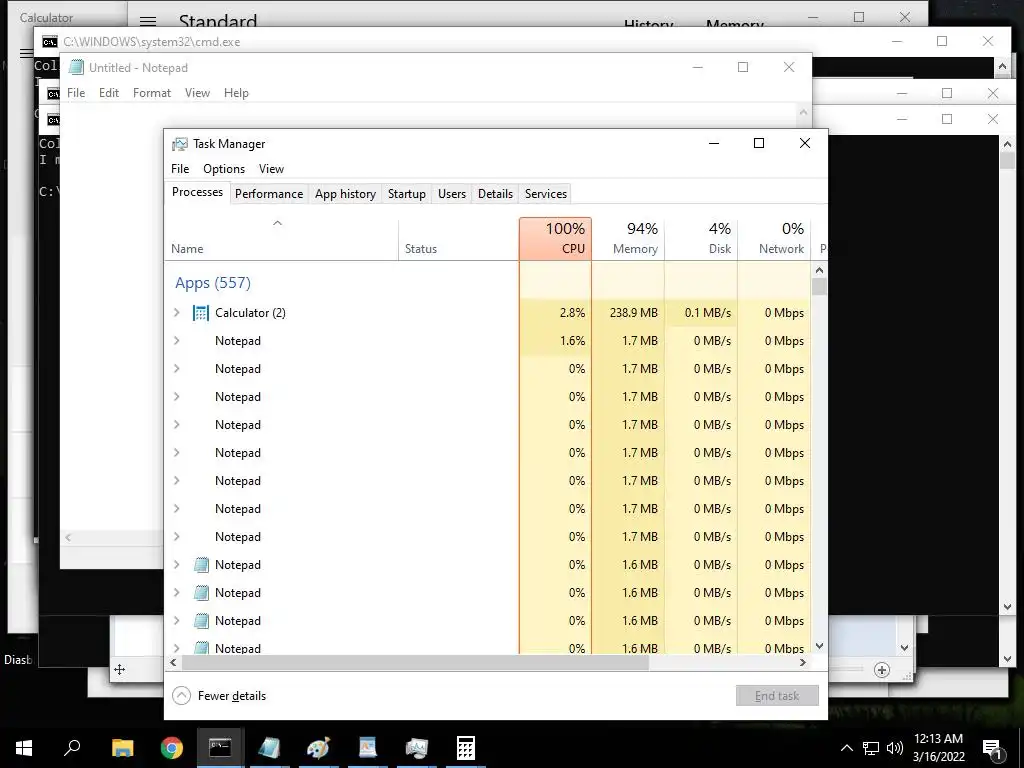The image size is (1024, 768).
Task: Click the Task Manager title bar icon
Action: click(x=180, y=144)
